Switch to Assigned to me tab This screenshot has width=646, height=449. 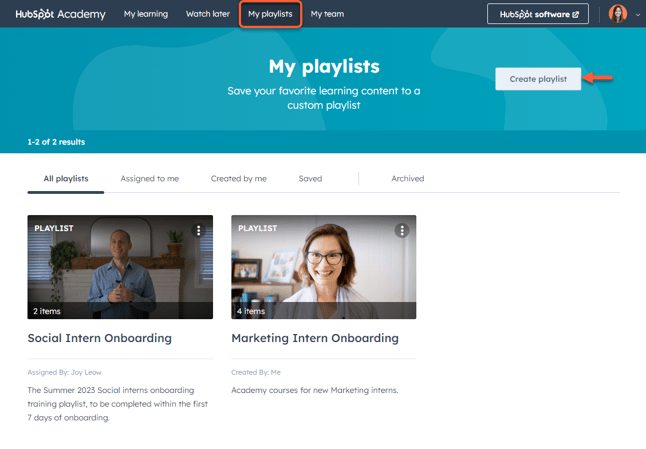[x=149, y=178]
